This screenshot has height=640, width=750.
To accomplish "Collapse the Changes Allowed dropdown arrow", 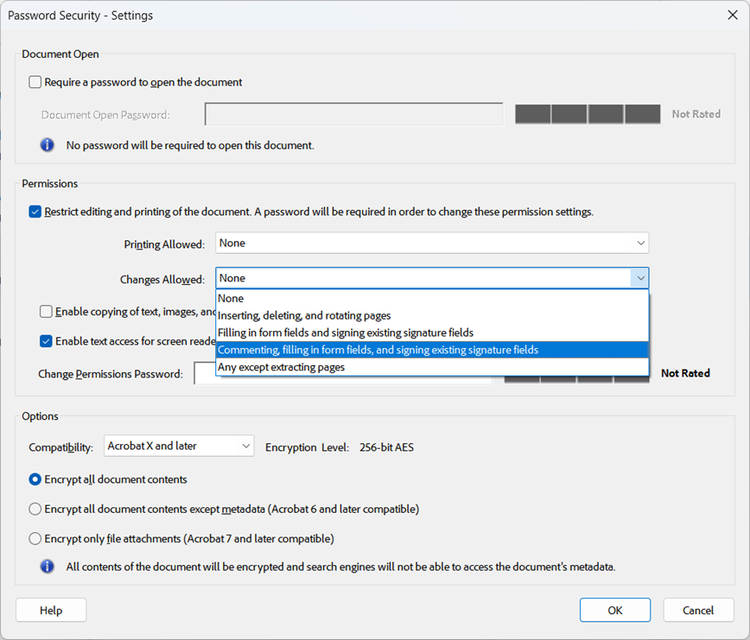I will (x=639, y=279).
